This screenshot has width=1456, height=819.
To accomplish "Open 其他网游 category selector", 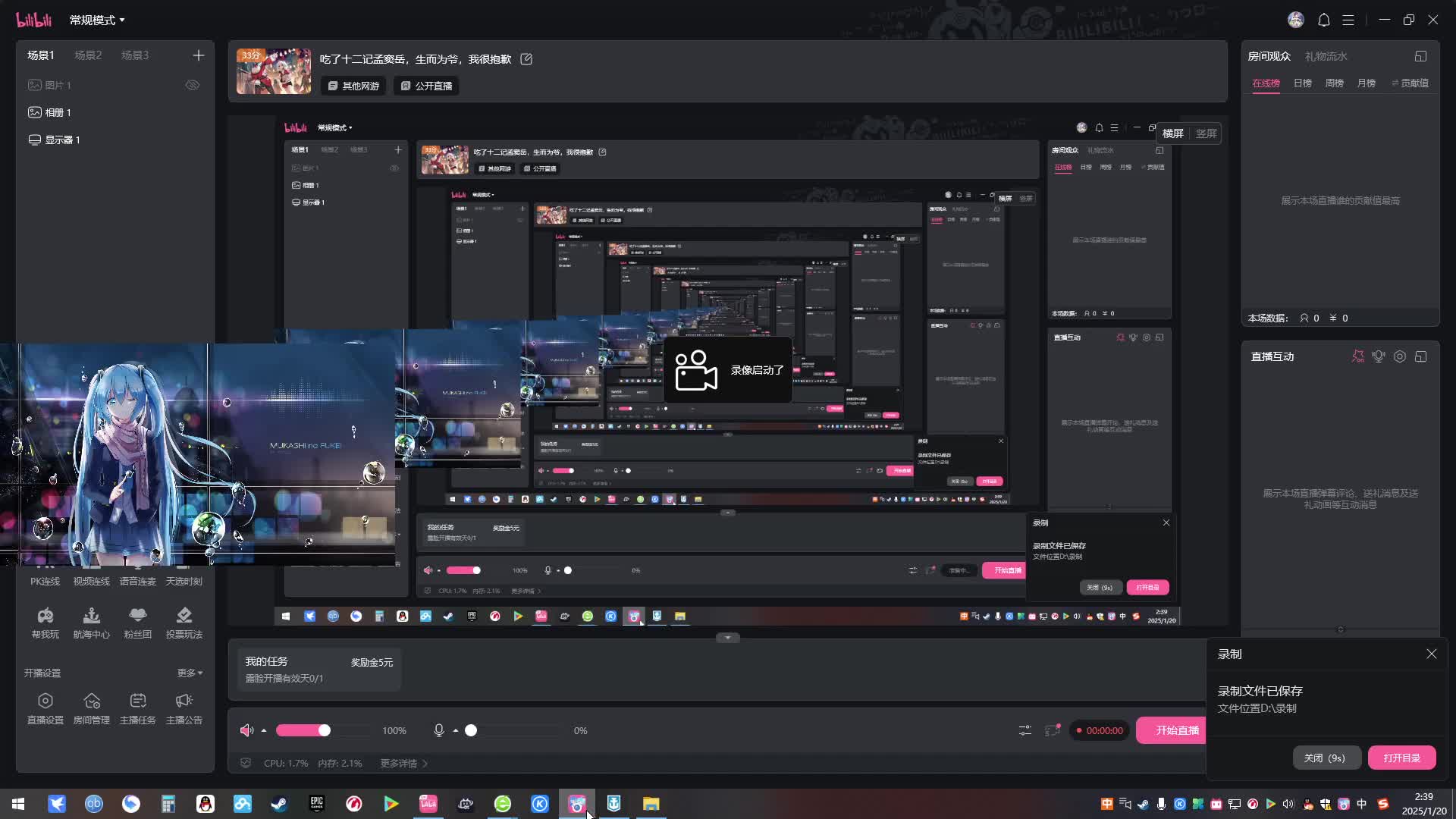I will [x=353, y=86].
